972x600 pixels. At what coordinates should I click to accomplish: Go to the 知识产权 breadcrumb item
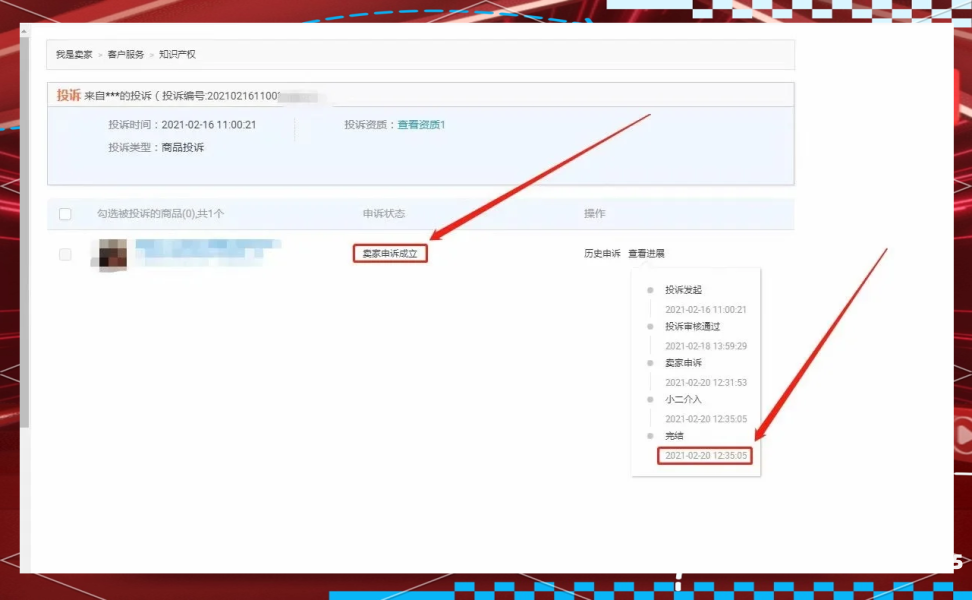click(177, 54)
